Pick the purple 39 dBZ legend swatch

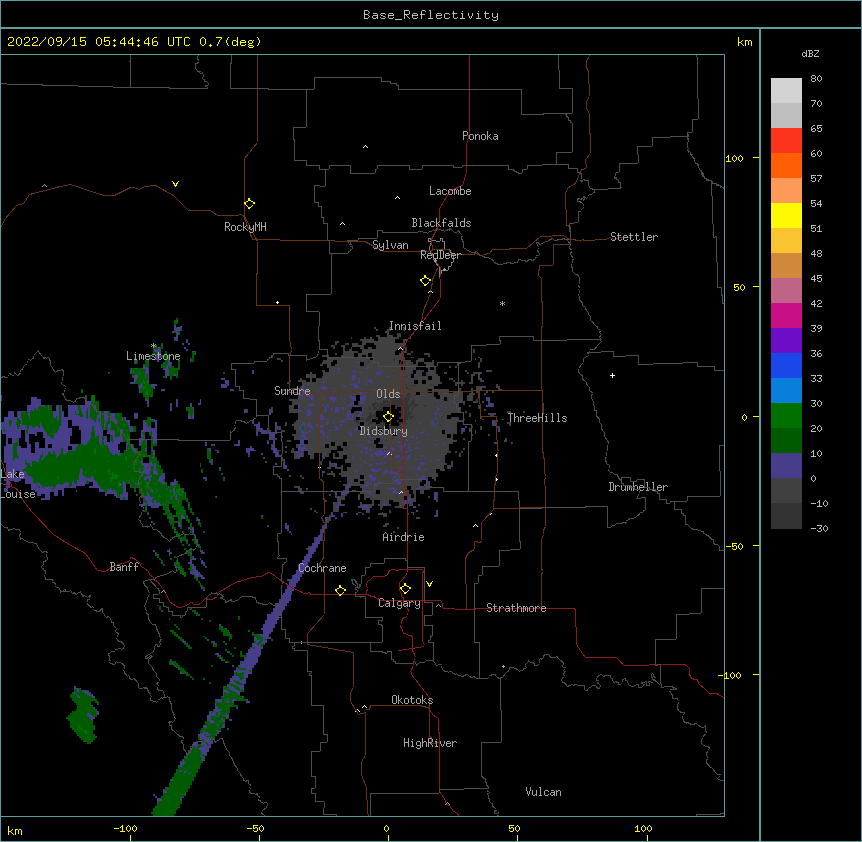pyautogui.click(x=786, y=340)
